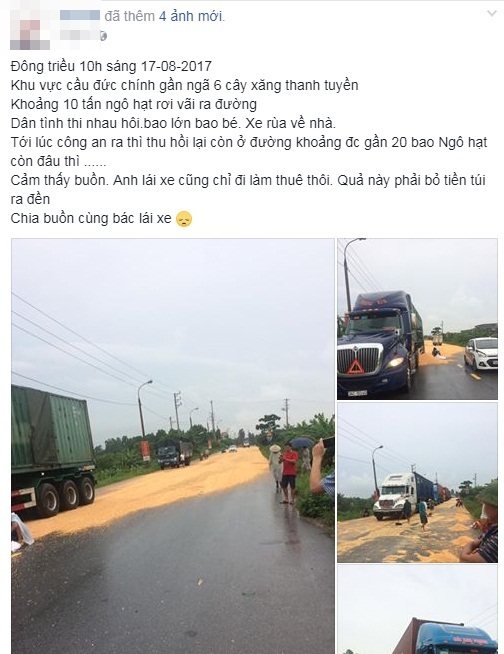Open the "4 ảnh mới" photos link
The width and height of the screenshot is (504, 654).
tap(191, 16)
